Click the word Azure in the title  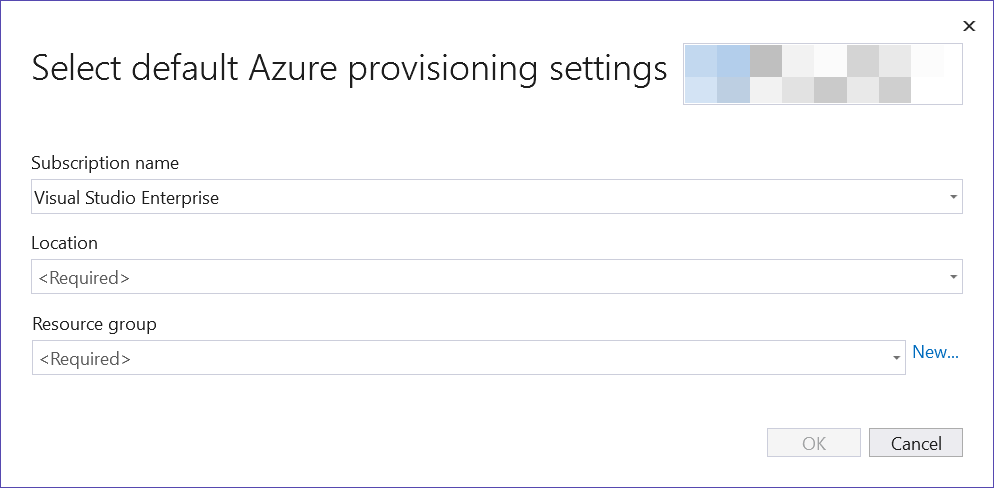tap(294, 67)
